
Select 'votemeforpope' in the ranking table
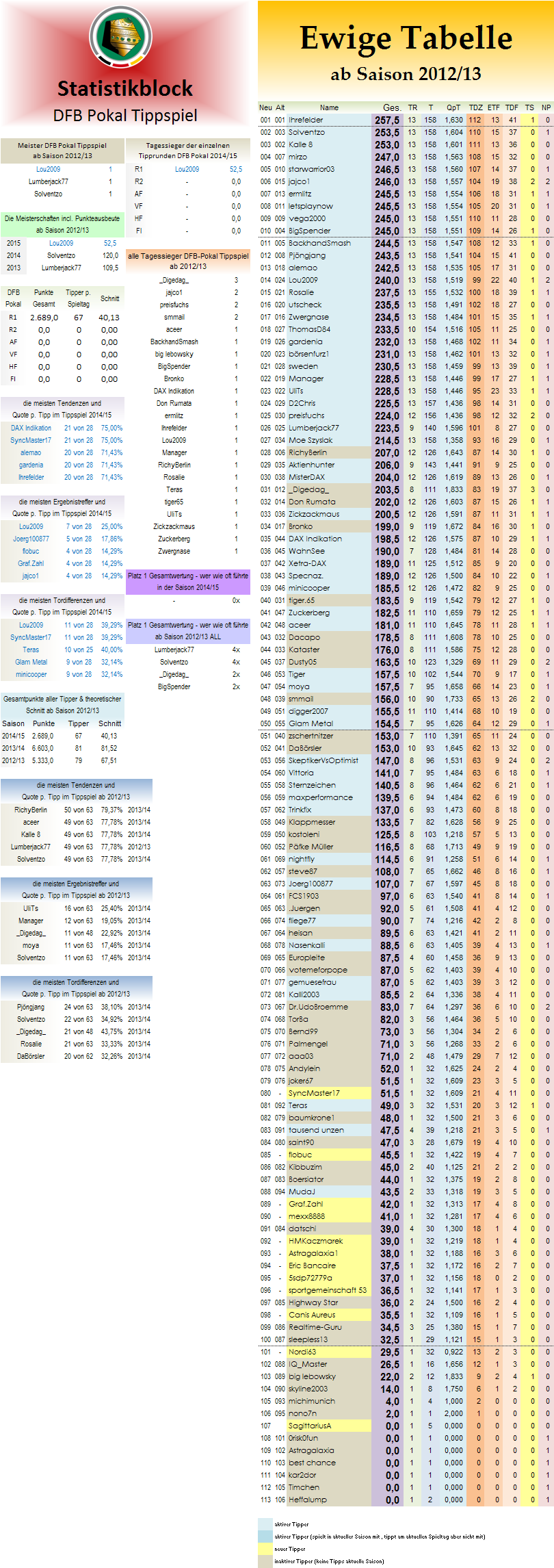317,970
